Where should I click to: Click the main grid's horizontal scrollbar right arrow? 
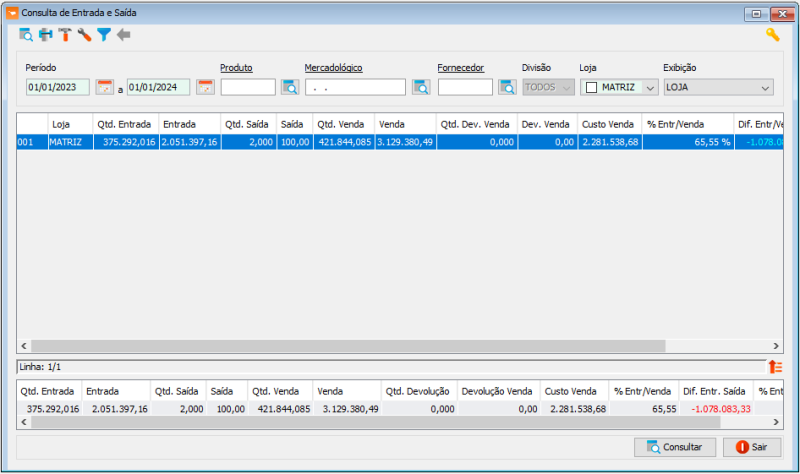point(776,346)
